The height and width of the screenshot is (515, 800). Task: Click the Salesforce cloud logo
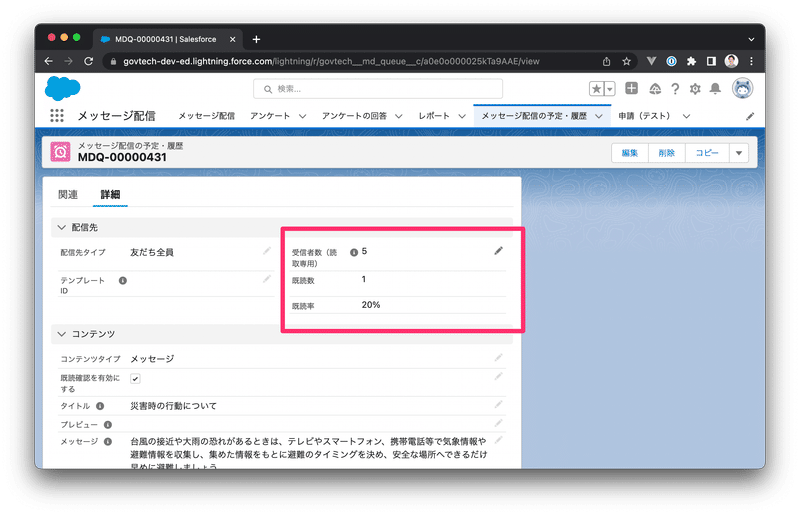coord(62,88)
